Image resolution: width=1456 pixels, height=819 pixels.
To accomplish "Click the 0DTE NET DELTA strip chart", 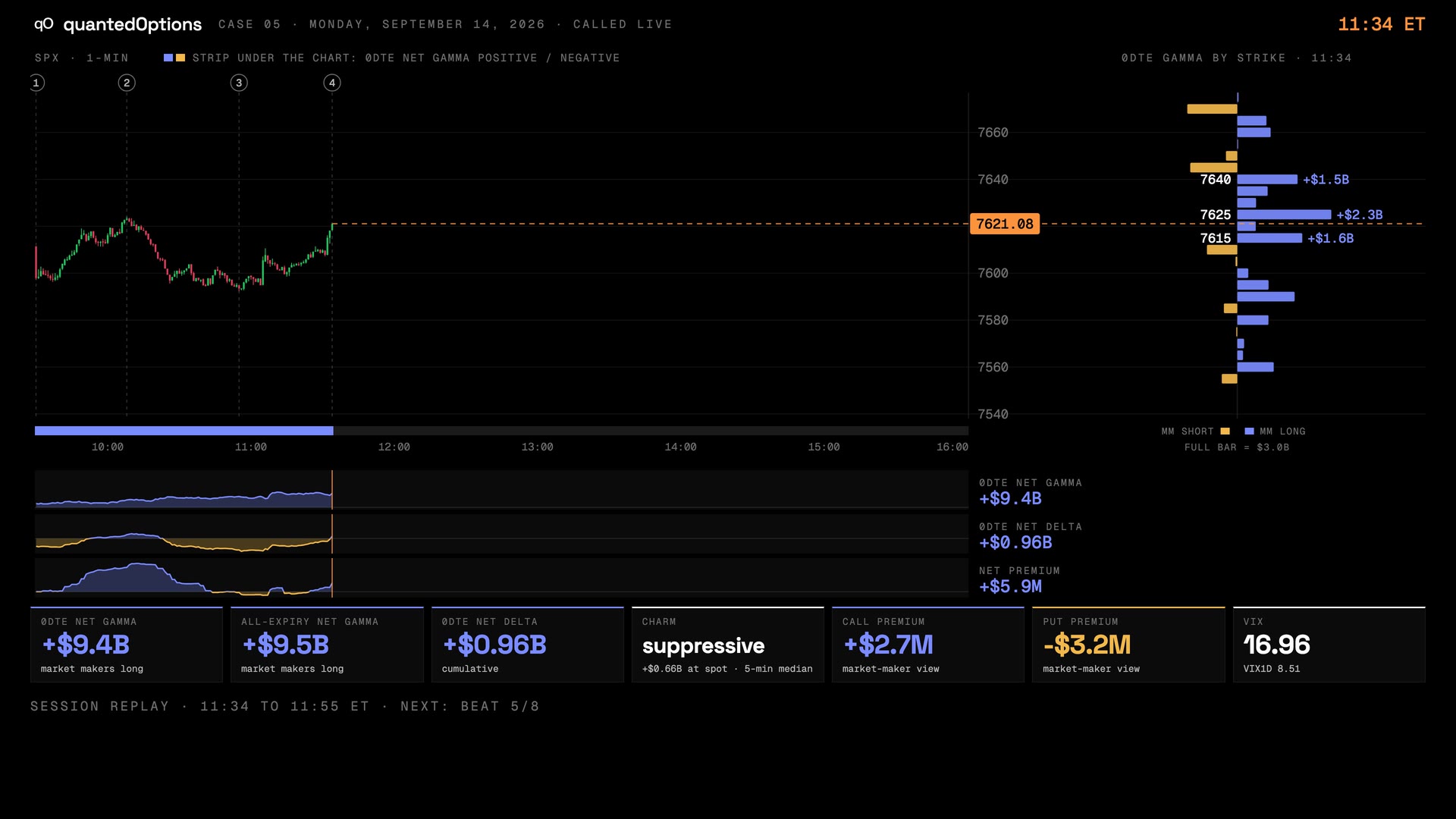I will [501, 534].
